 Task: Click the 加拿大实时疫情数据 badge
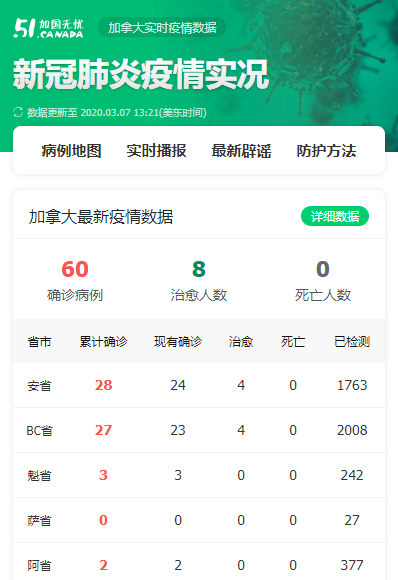[x=162, y=27]
